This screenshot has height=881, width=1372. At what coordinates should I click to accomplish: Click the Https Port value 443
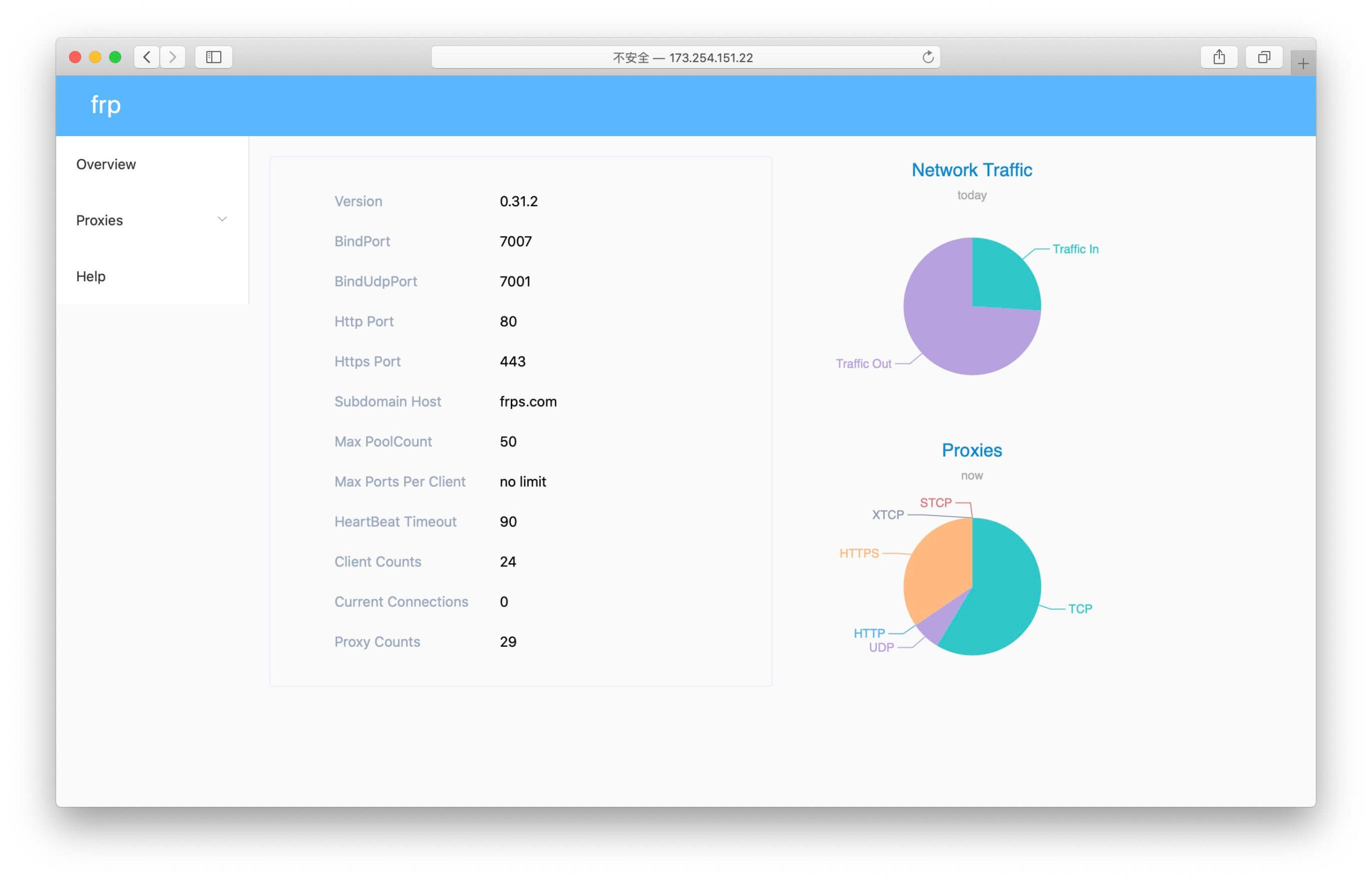tap(513, 362)
